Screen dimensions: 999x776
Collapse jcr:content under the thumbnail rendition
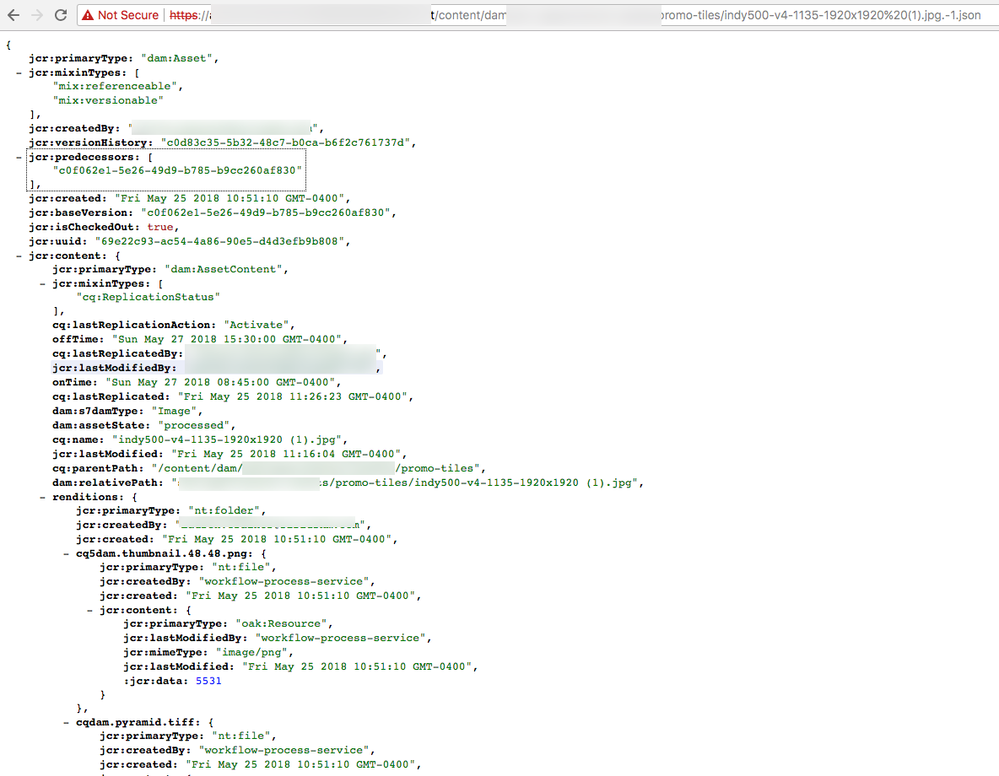point(88,609)
